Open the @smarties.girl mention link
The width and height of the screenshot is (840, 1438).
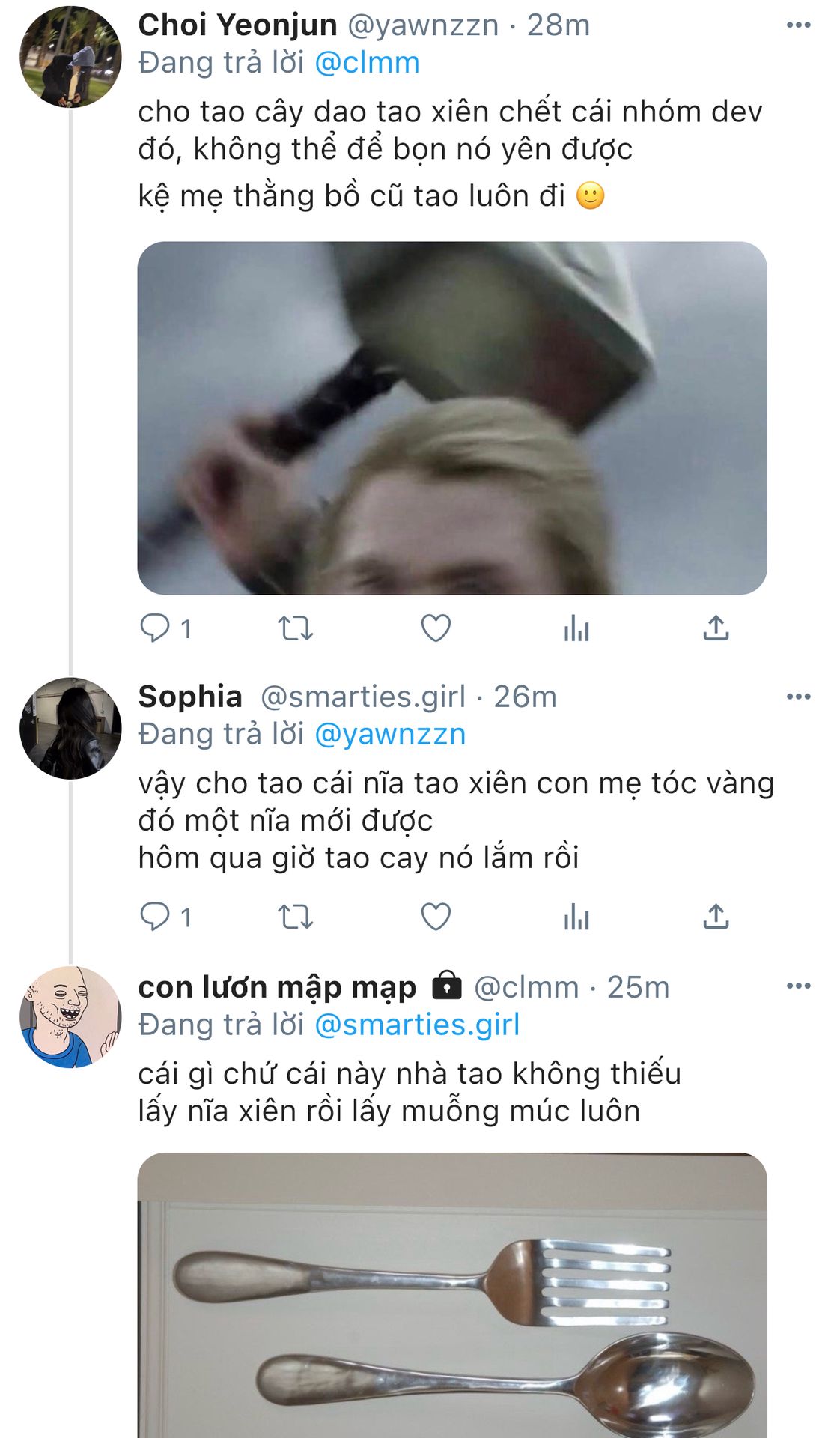click(x=417, y=1025)
